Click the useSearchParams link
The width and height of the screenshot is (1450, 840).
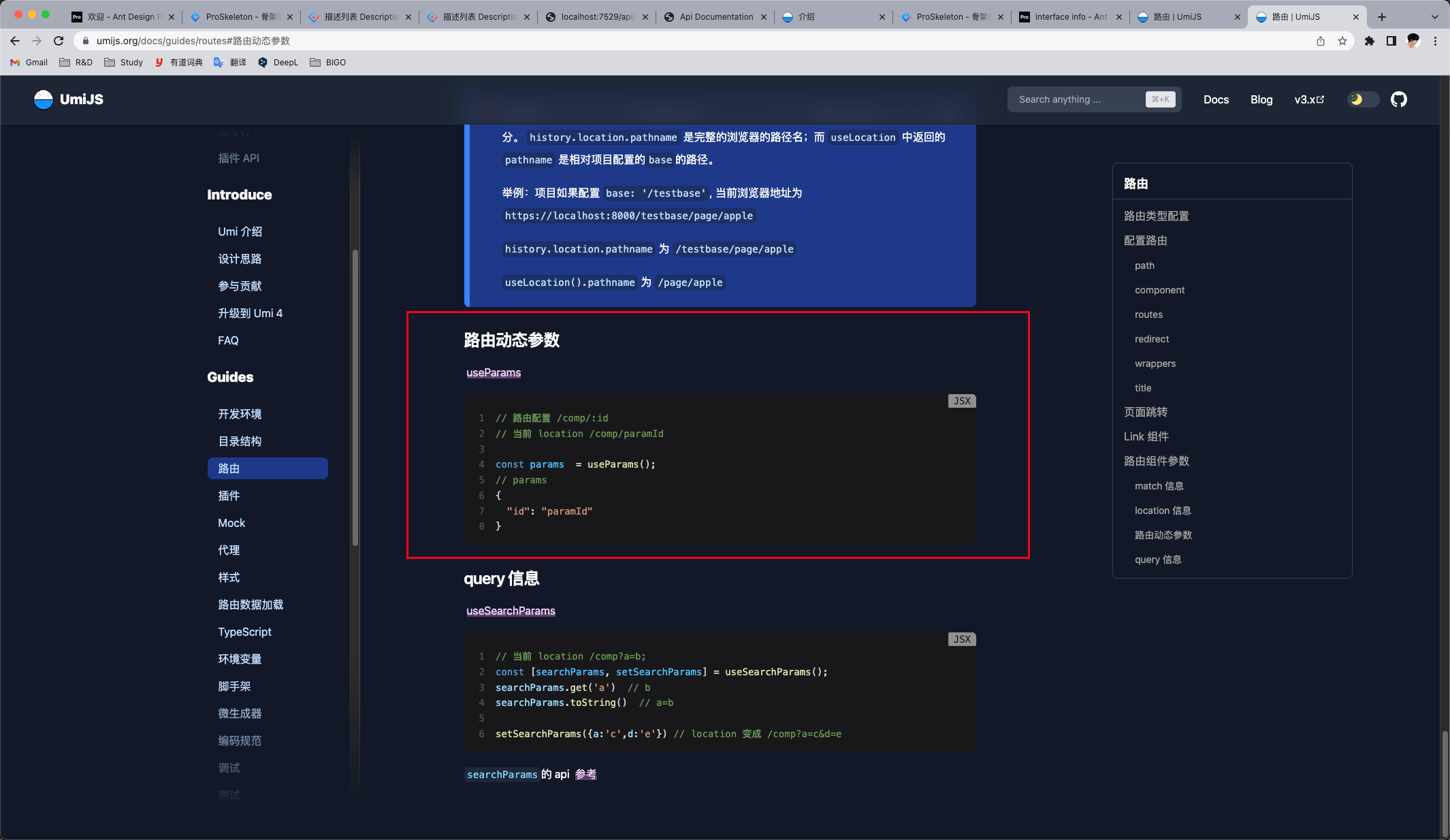tap(511, 611)
